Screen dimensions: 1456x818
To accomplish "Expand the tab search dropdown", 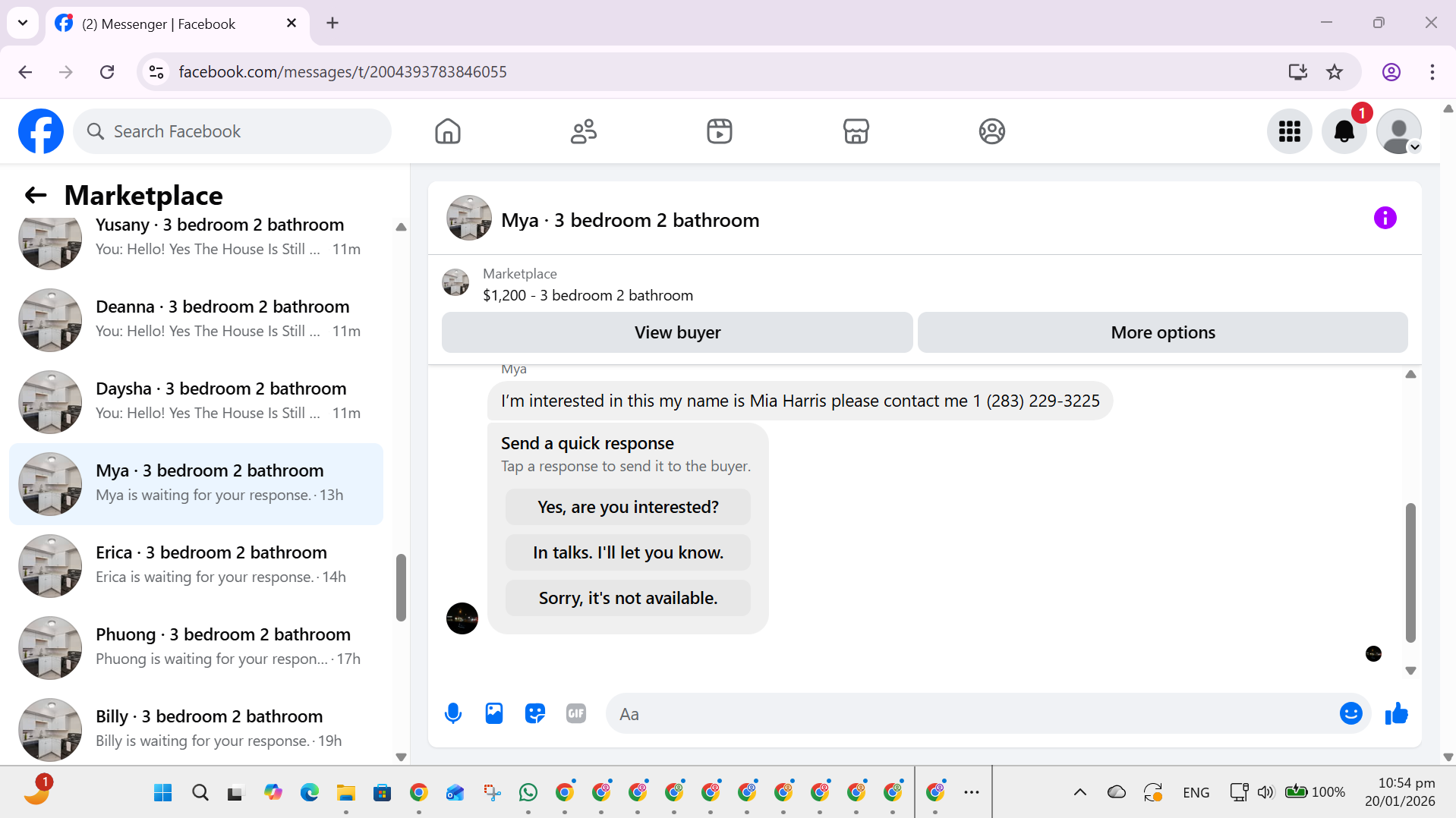I will pyautogui.click(x=23, y=23).
